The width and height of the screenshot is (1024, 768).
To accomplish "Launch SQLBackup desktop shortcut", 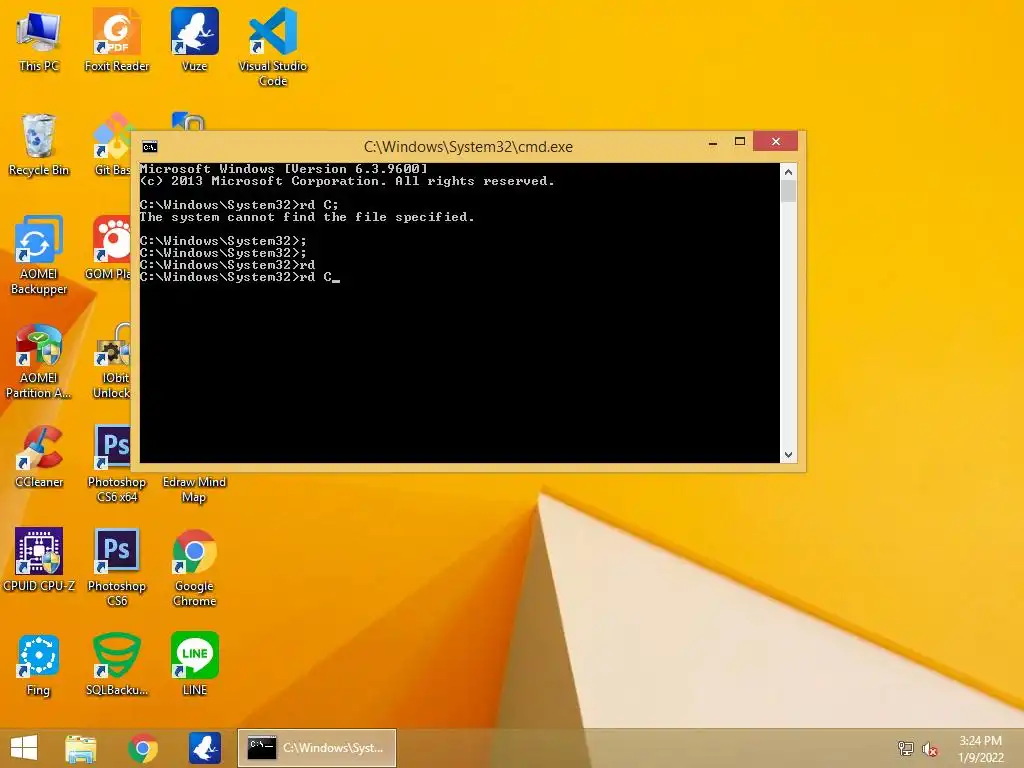I will 116,665.
